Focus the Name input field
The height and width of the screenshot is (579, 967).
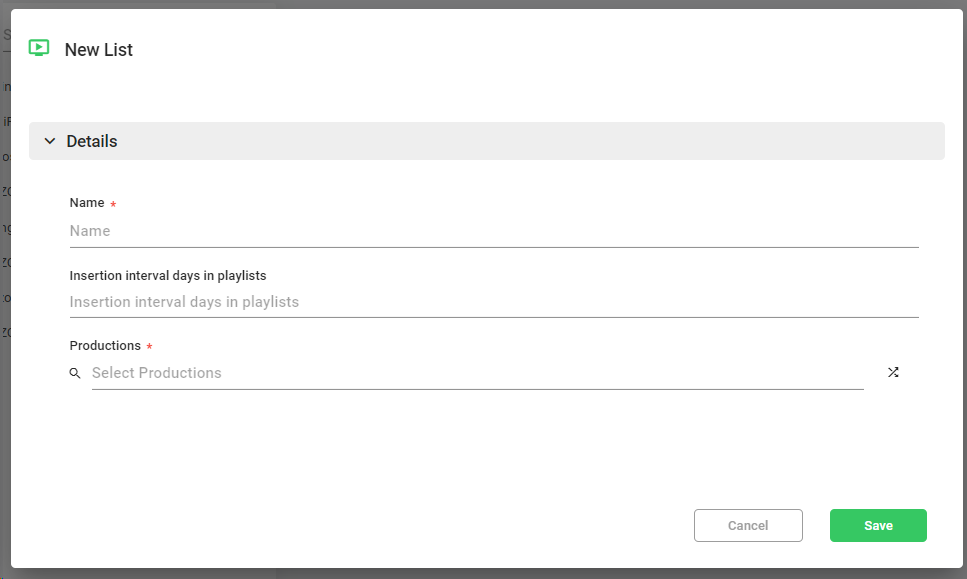(x=493, y=231)
